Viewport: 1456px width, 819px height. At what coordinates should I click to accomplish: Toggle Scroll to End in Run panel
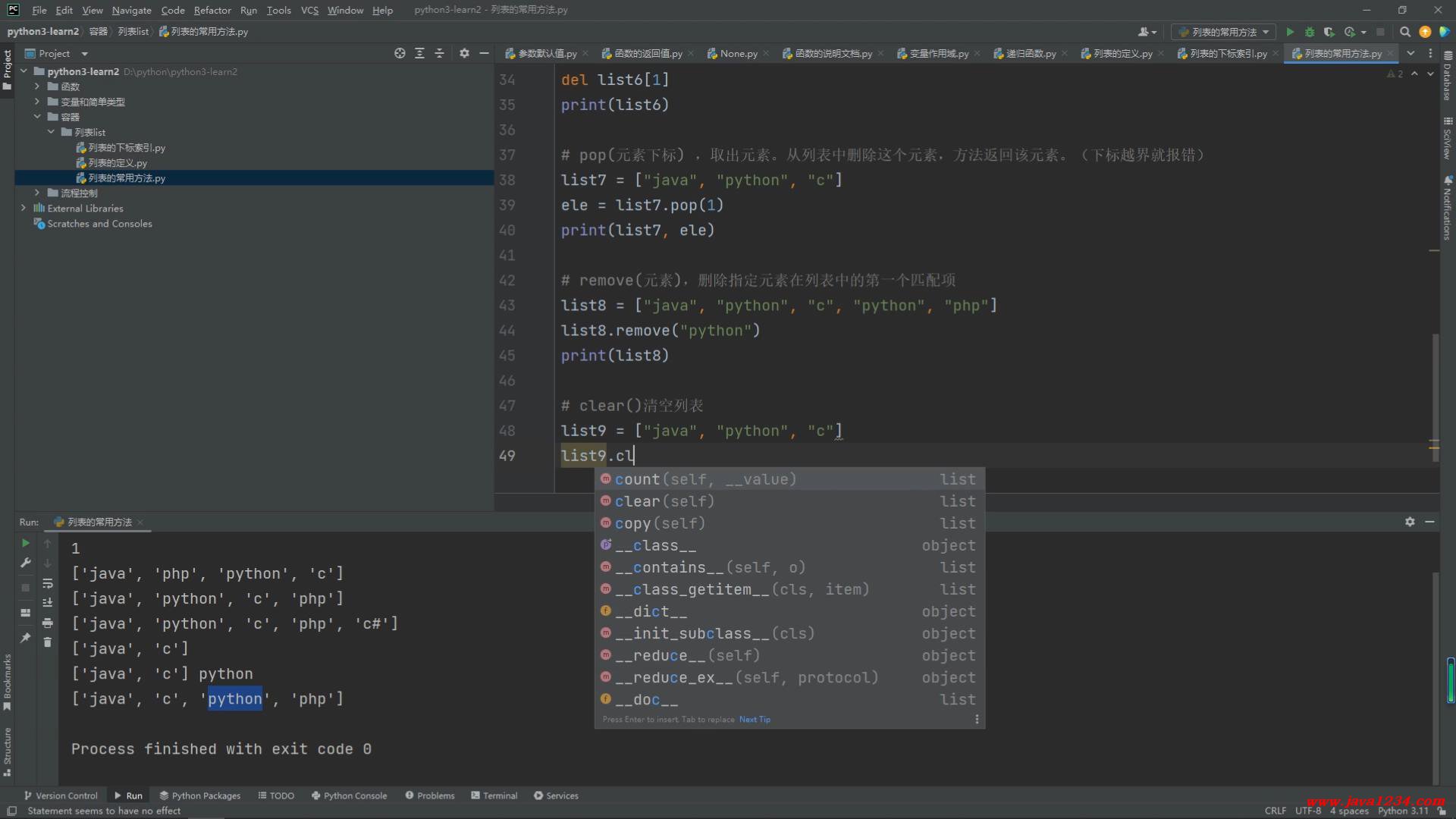[x=48, y=603]
